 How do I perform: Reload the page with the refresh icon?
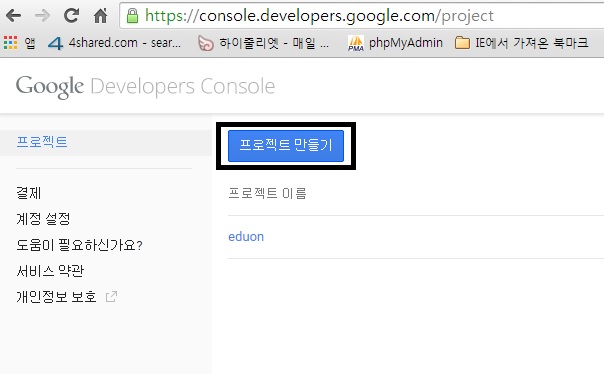point(71,15)
